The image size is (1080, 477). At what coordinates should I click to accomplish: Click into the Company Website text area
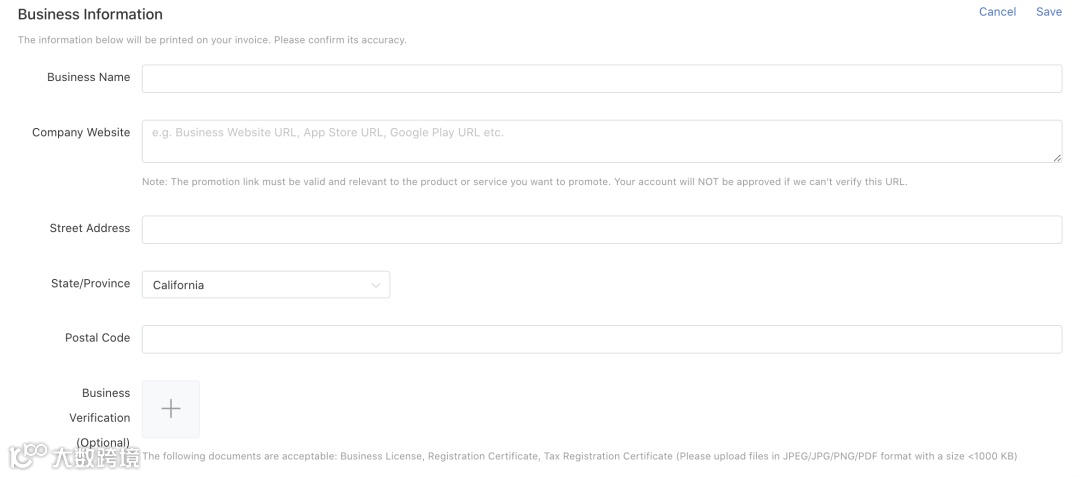[602, 142]
